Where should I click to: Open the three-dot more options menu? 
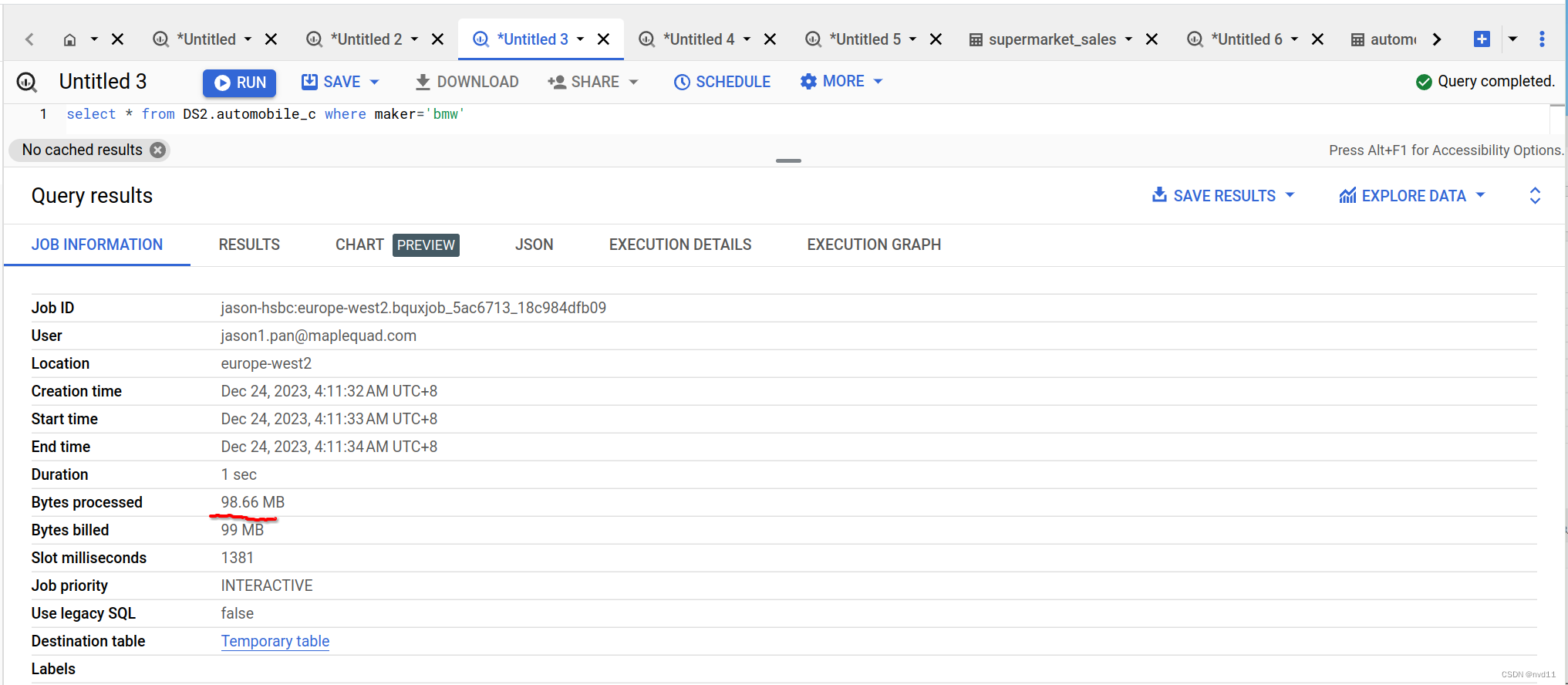pos(1542,39)
